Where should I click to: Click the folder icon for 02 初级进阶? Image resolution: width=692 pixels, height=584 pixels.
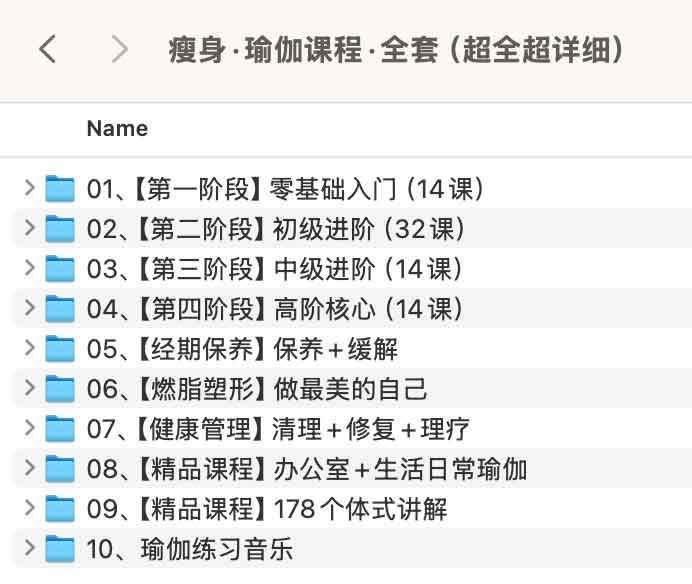(61, 229)
